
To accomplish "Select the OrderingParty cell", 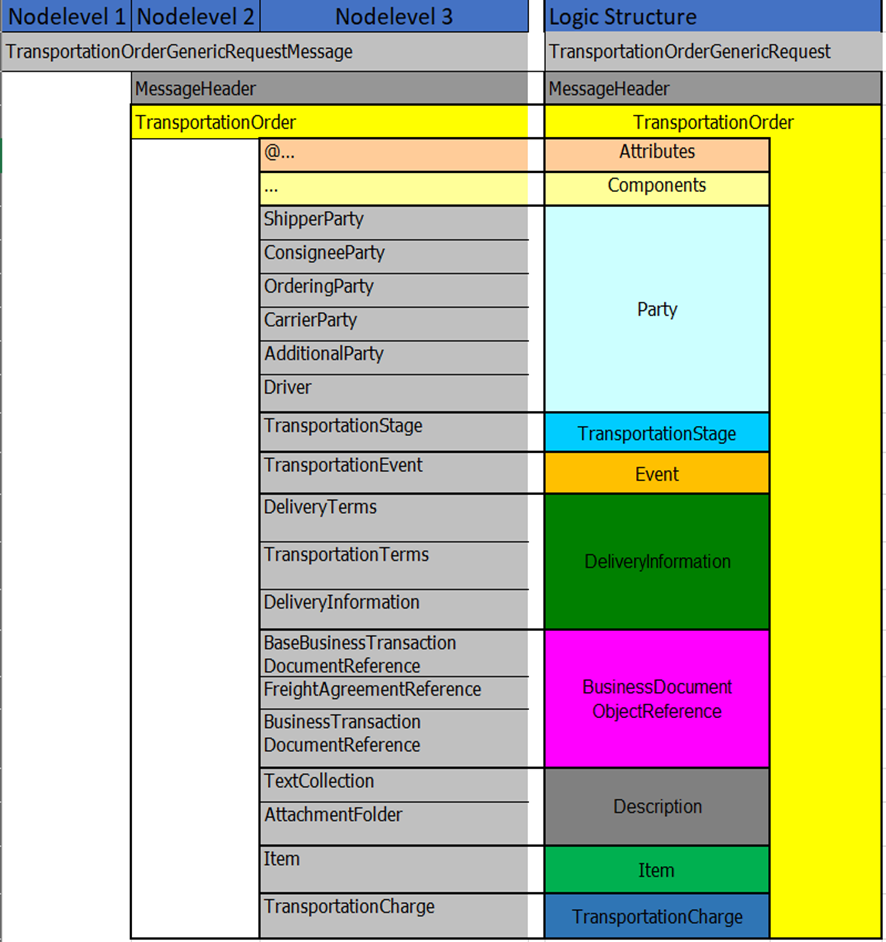I will tap(393, 288).
